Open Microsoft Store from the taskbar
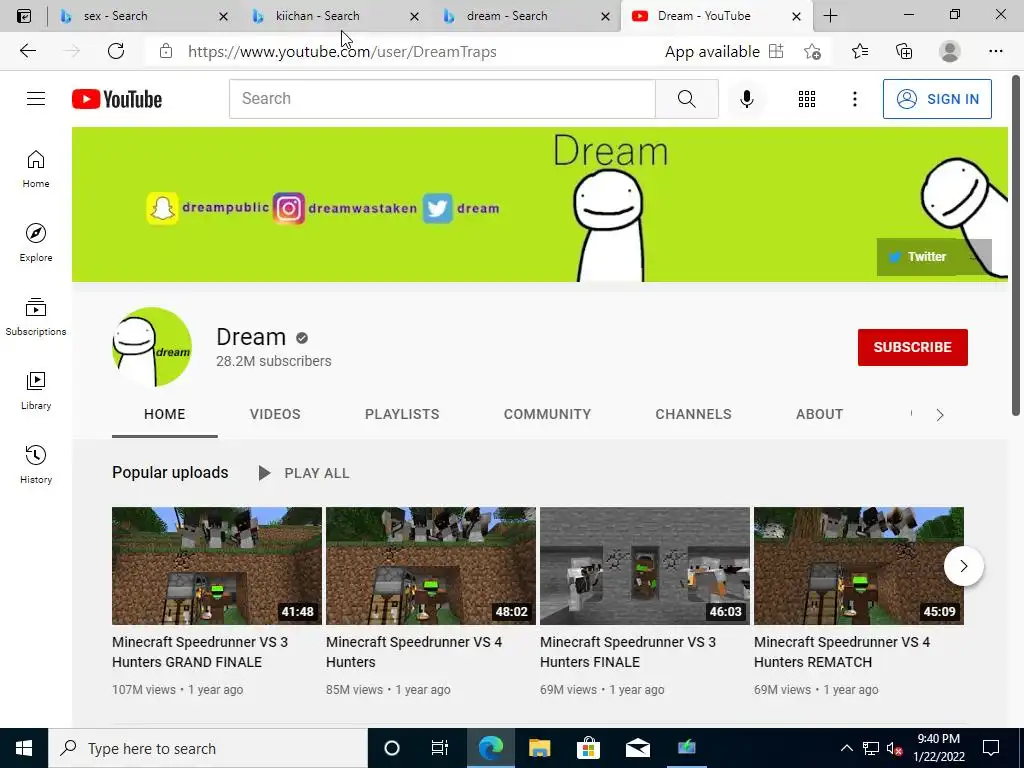 [x=588, y=748]
